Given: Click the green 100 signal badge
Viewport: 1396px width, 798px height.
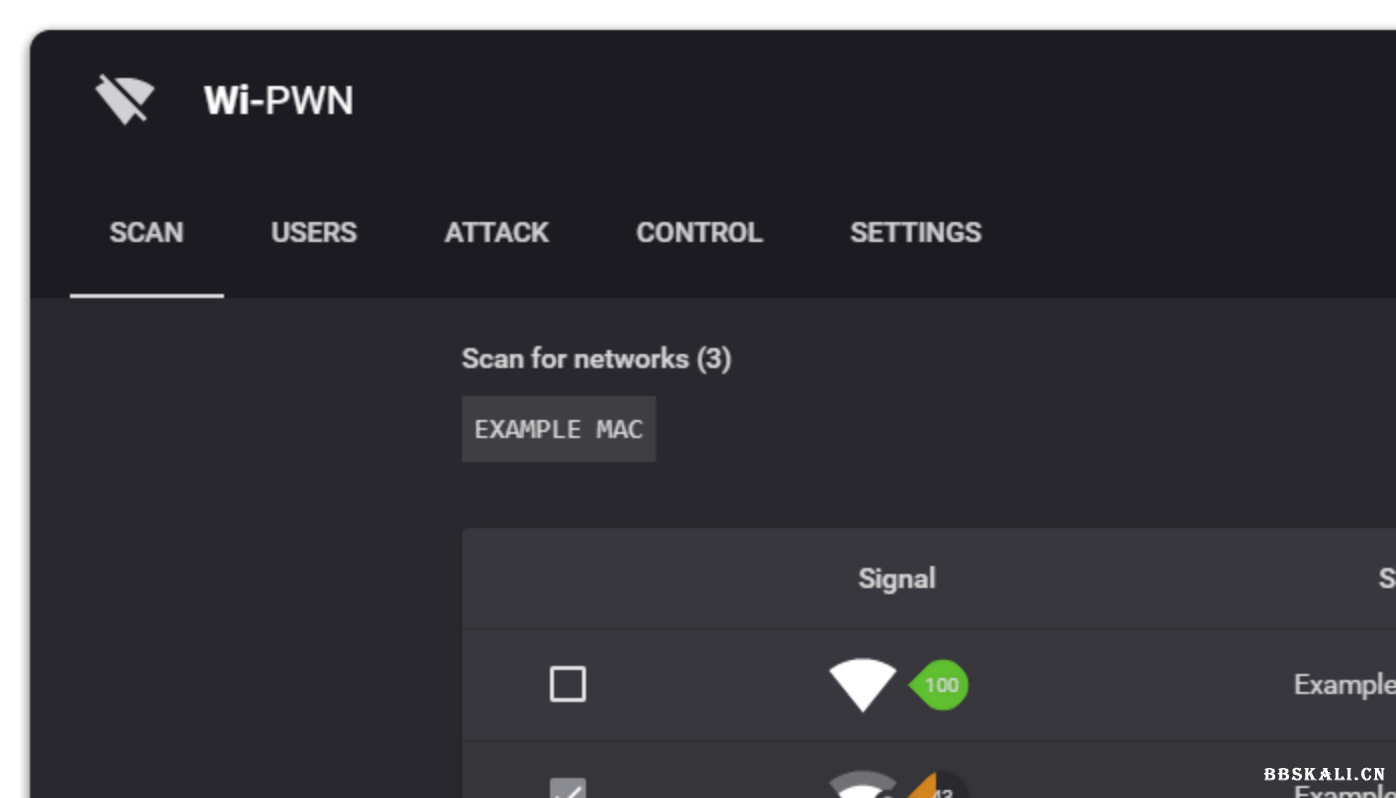Looking at the screenshot, I should coord(940,685).
